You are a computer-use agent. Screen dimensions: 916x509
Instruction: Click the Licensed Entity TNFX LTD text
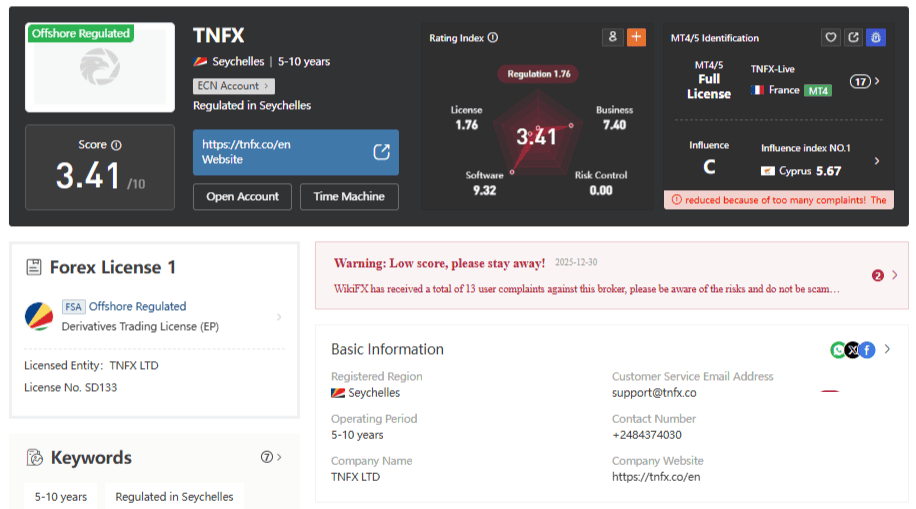pyautogui.click(x=91, y=365)
